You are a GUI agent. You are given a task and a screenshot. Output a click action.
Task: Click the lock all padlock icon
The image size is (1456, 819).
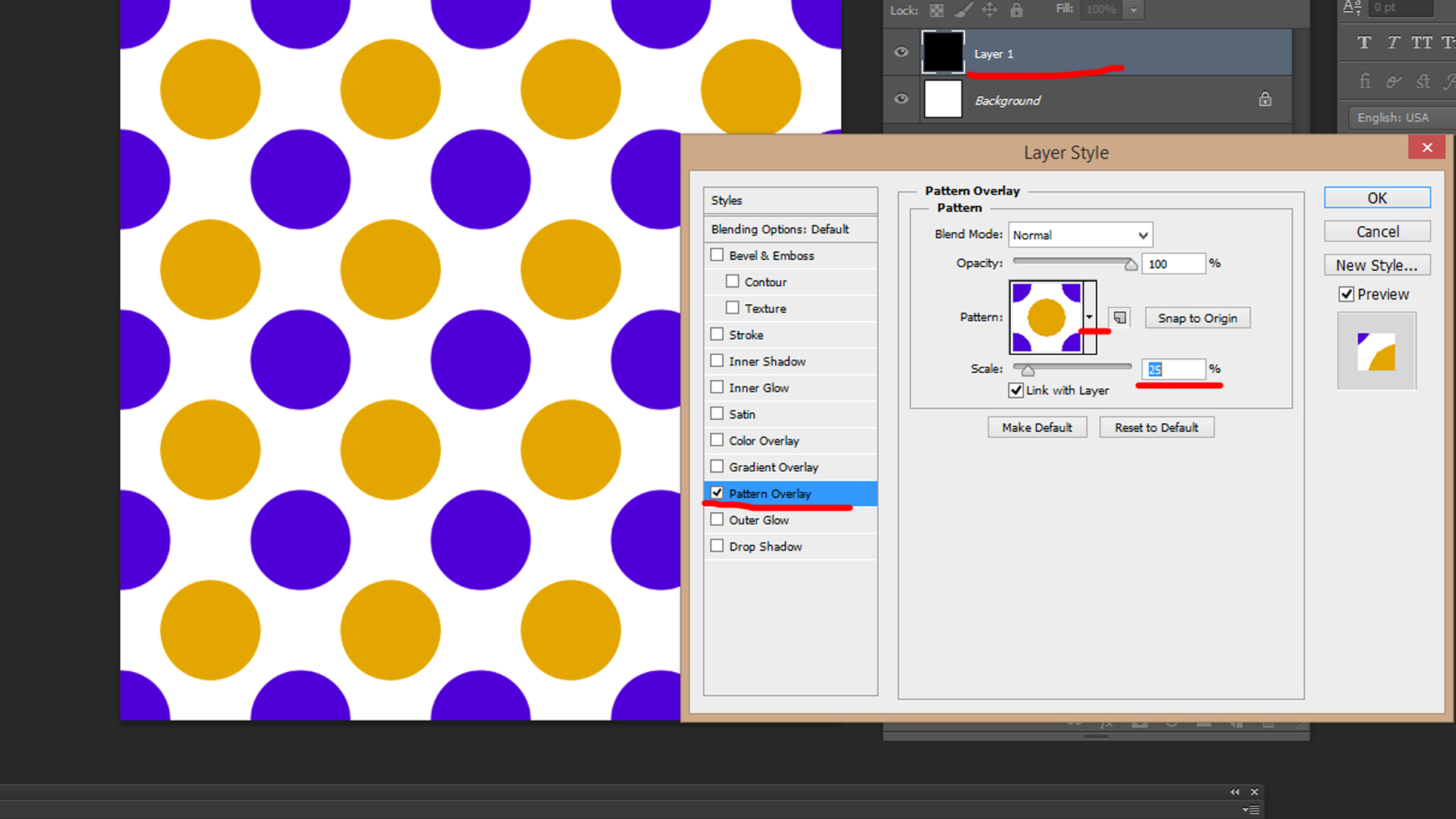(1016, 10)
